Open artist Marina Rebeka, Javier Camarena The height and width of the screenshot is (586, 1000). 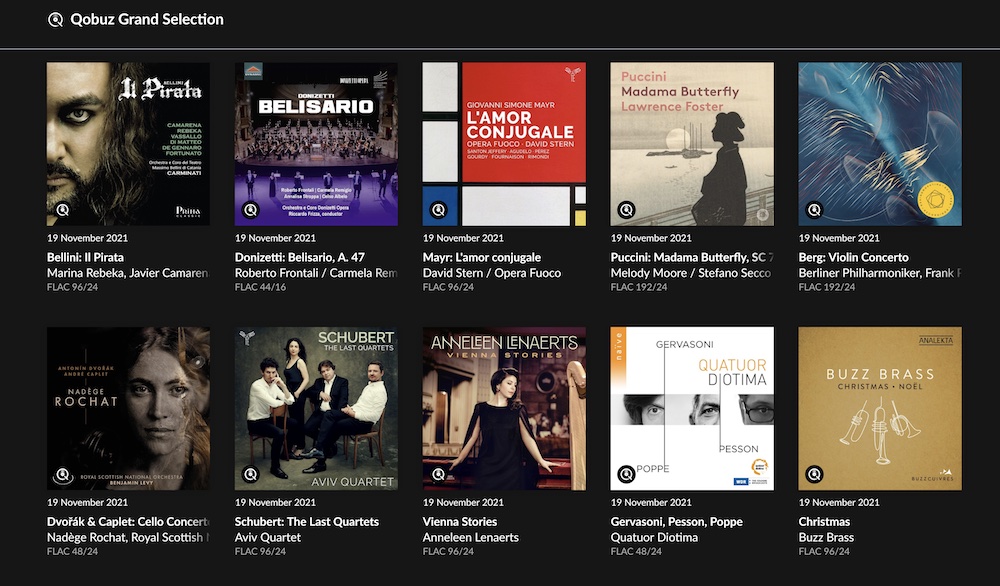128,273
